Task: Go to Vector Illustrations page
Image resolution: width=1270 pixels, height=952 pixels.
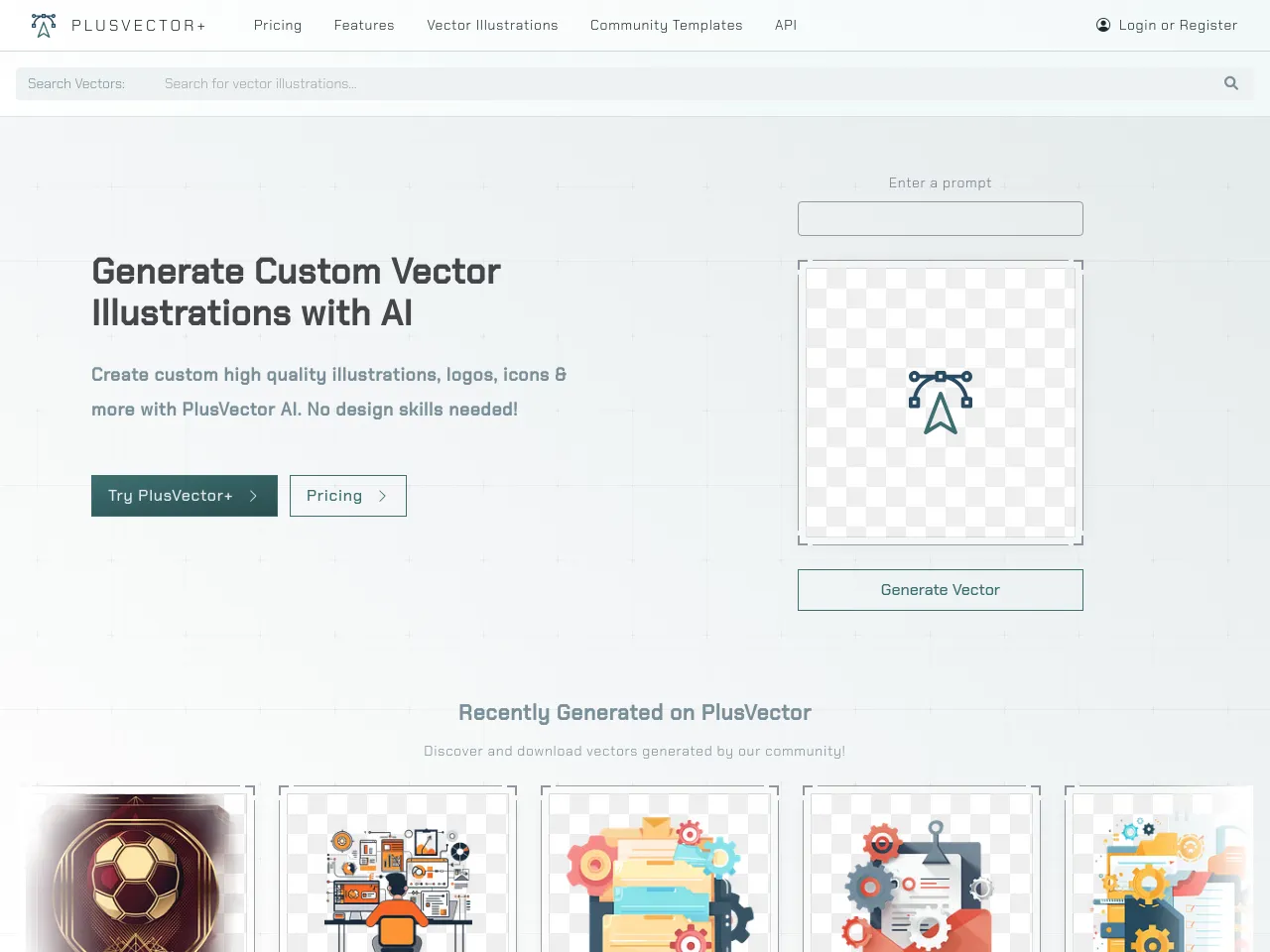Action: pos(492,25)
